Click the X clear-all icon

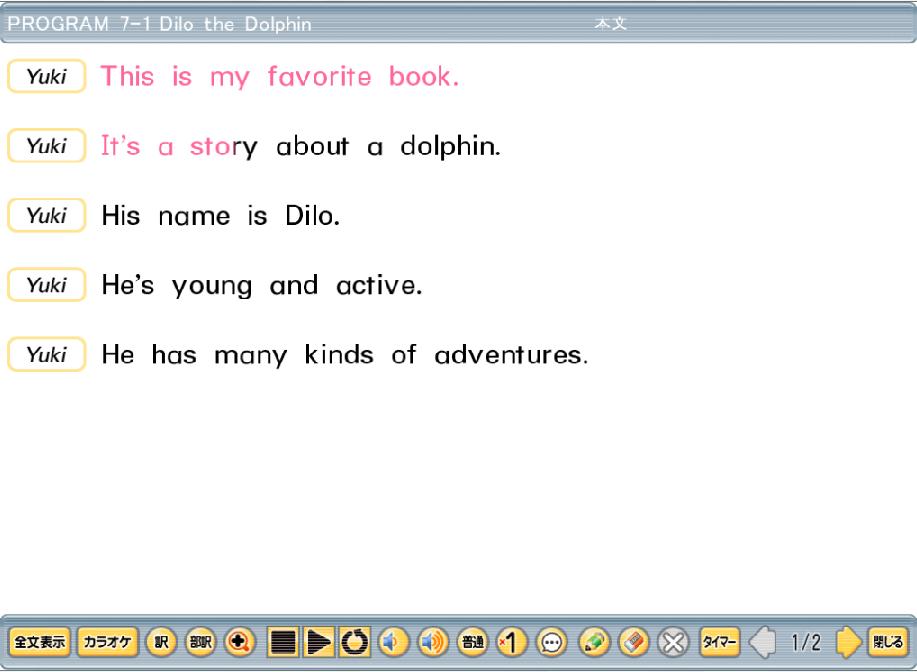click(x=673, y=642)
